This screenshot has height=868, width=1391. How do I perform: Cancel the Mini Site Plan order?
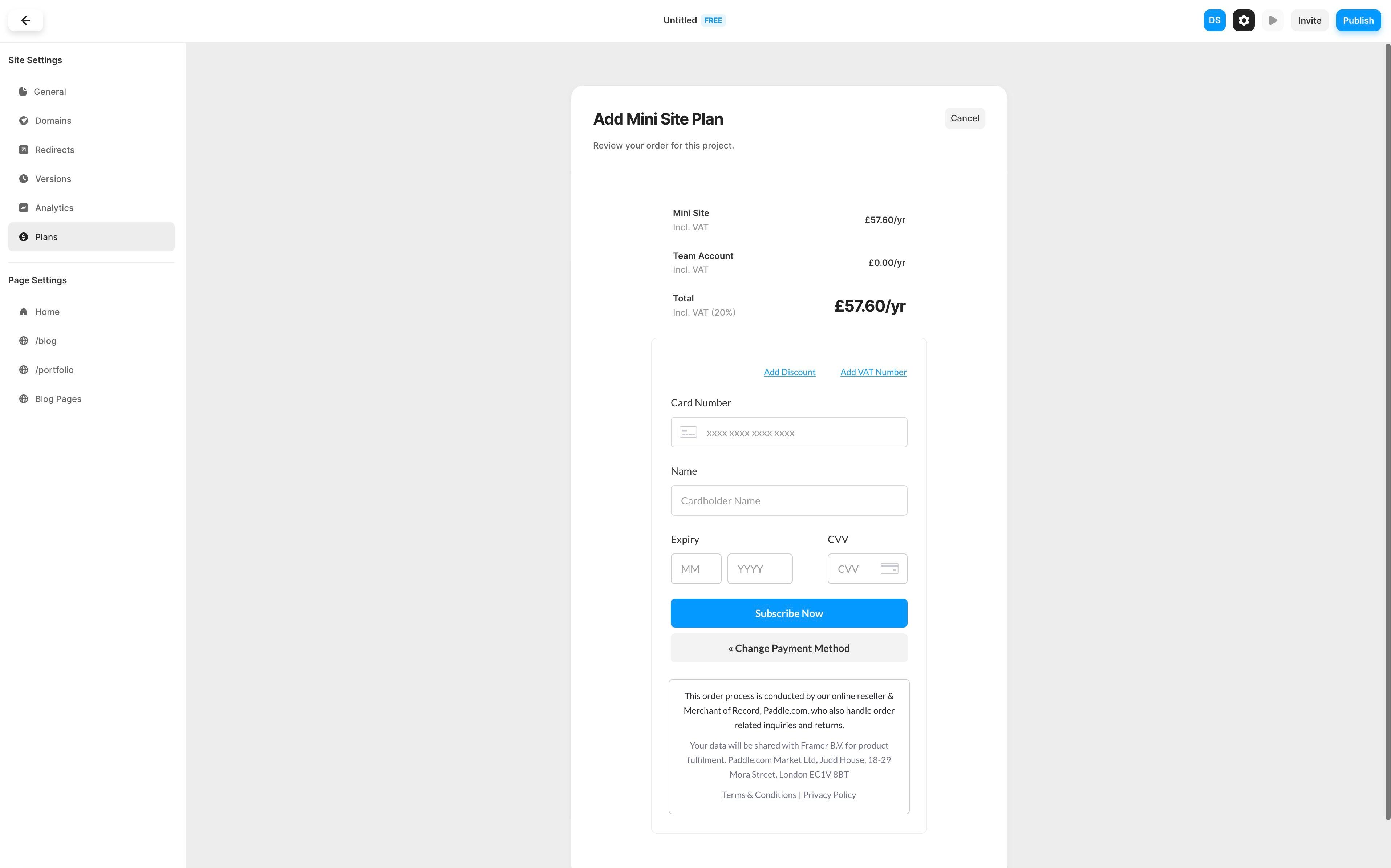(965, 118)
